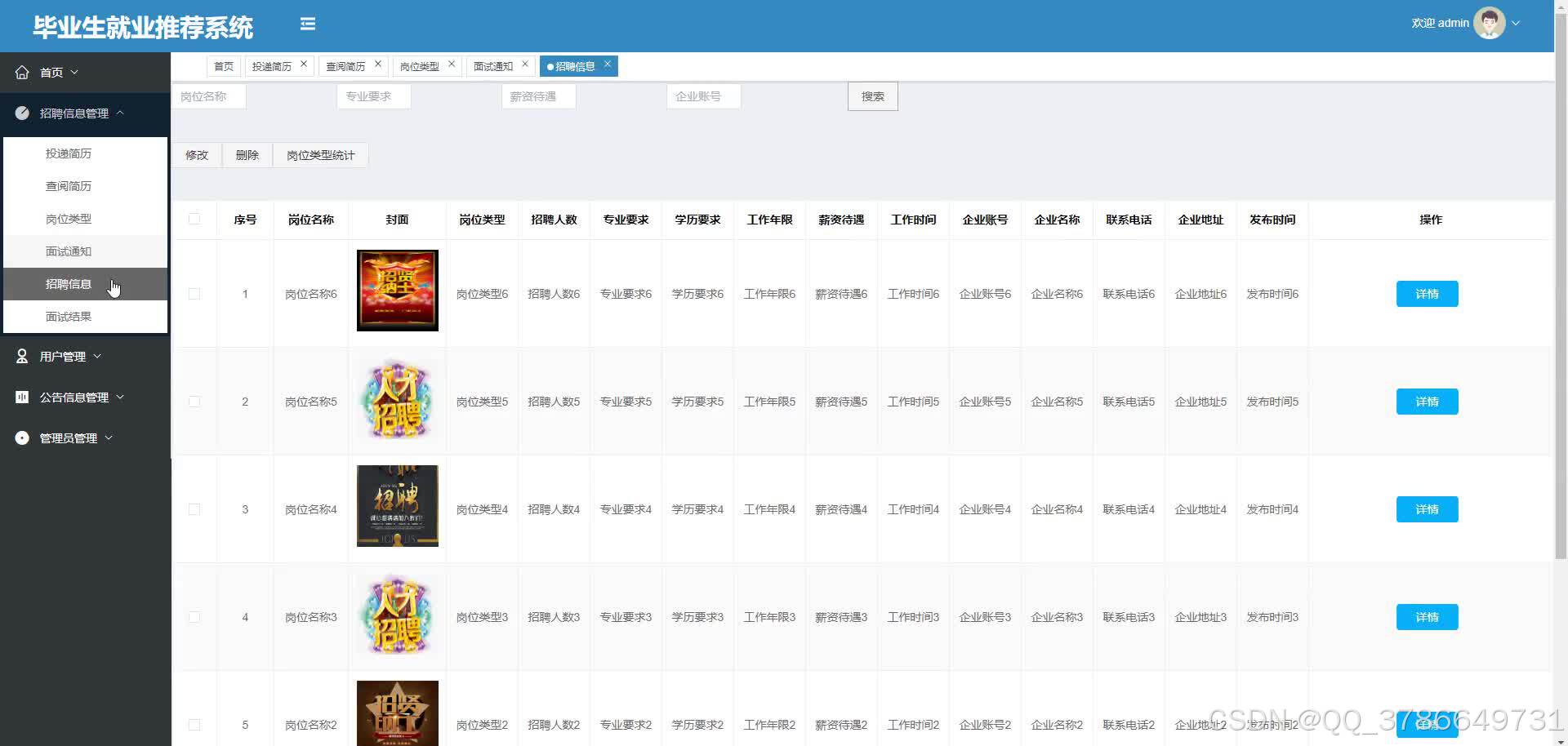Screen dimensions: 1568x746
Task: Select 面试通知 in the sidebar
Action: click(x=85, y=251)
